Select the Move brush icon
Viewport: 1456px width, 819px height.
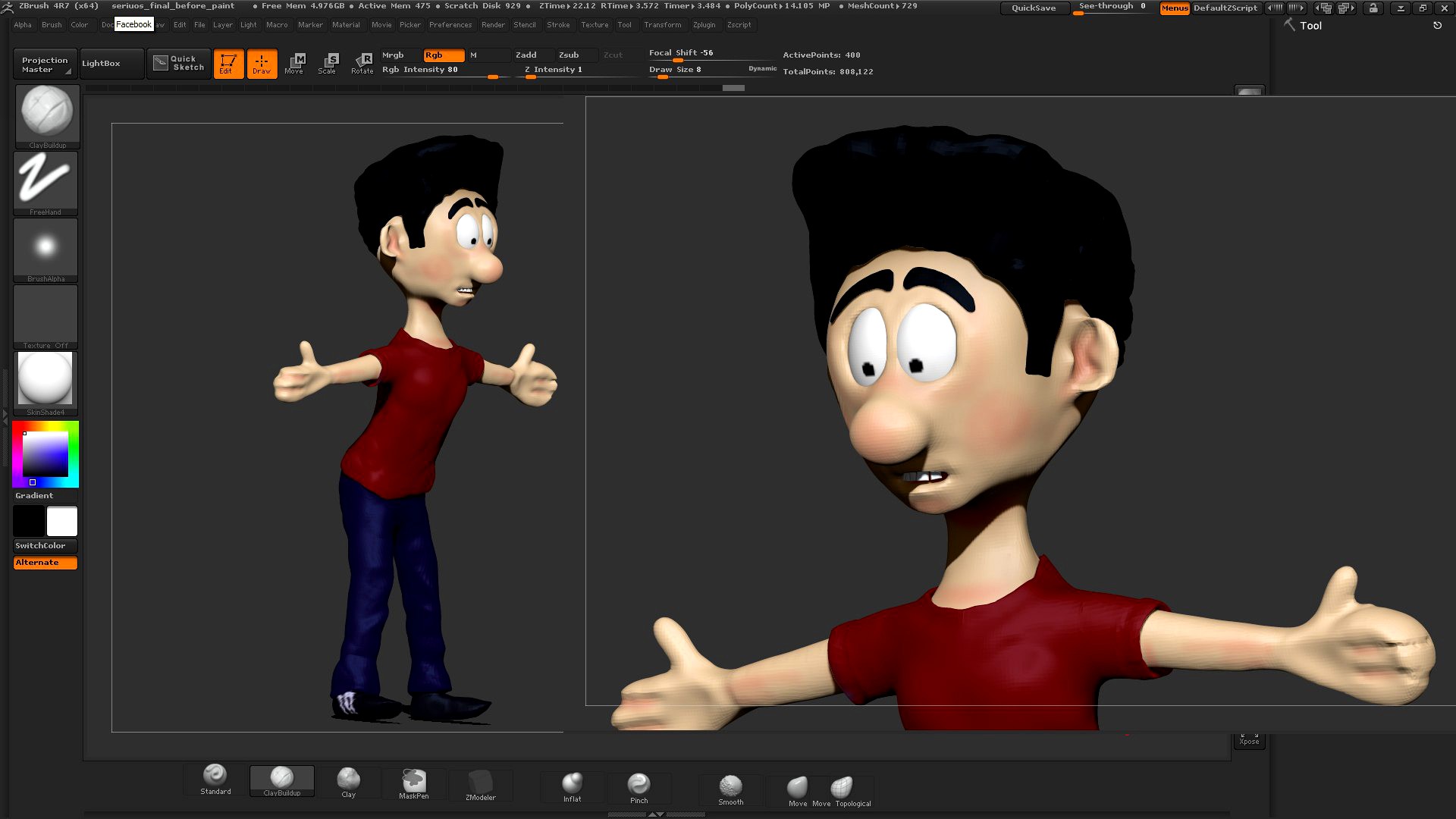797,791
